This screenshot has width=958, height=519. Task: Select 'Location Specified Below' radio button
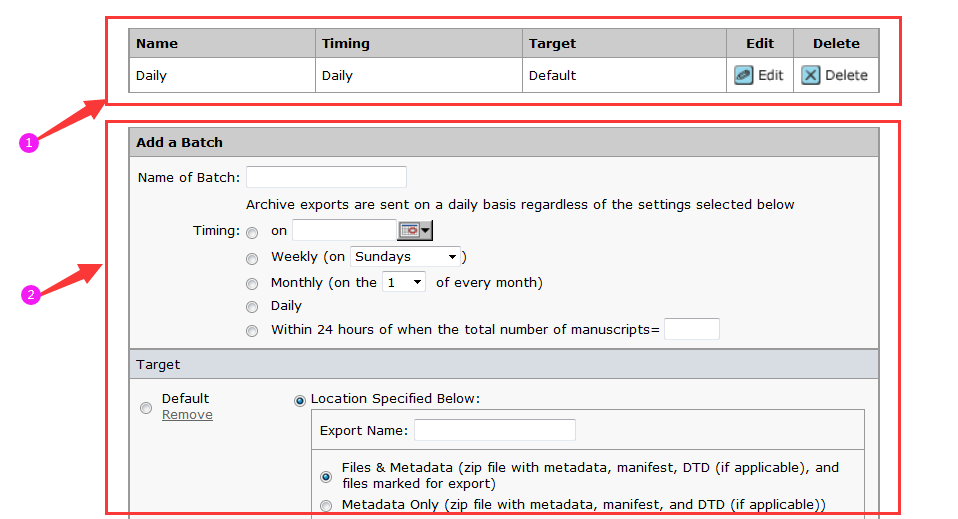tap(300, 400)
